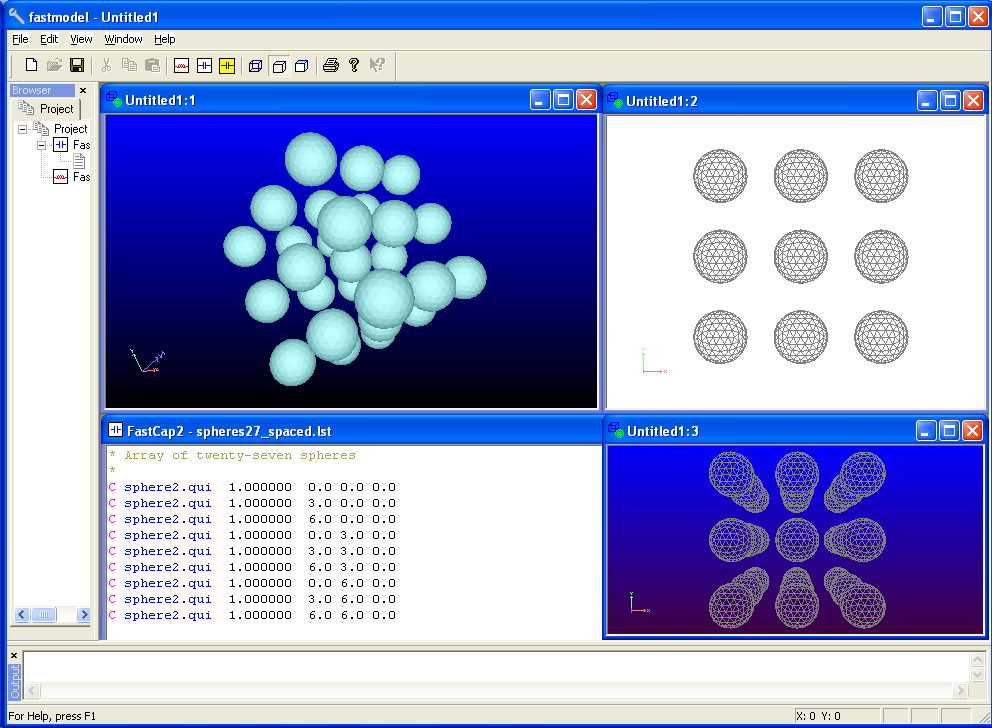Click the blue capacitor FastCap toolbar icon
Screen dimensions: 992x728
[x=204, y=66]
